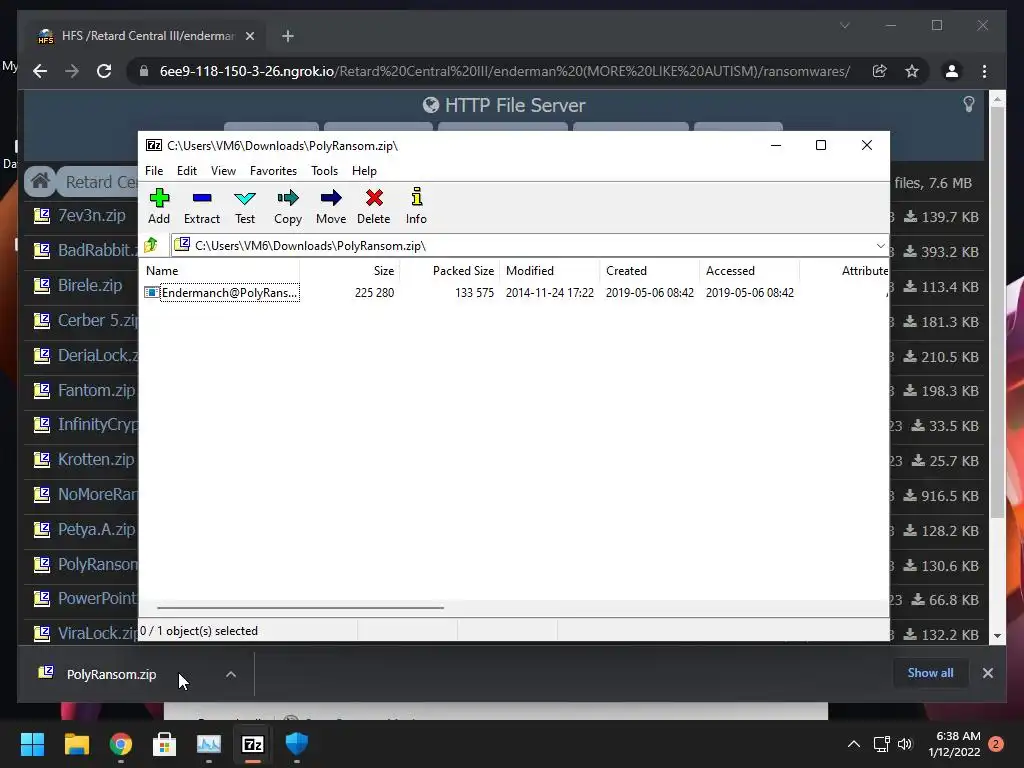Open the Tools menu in 7-Zip

point(325,170)
